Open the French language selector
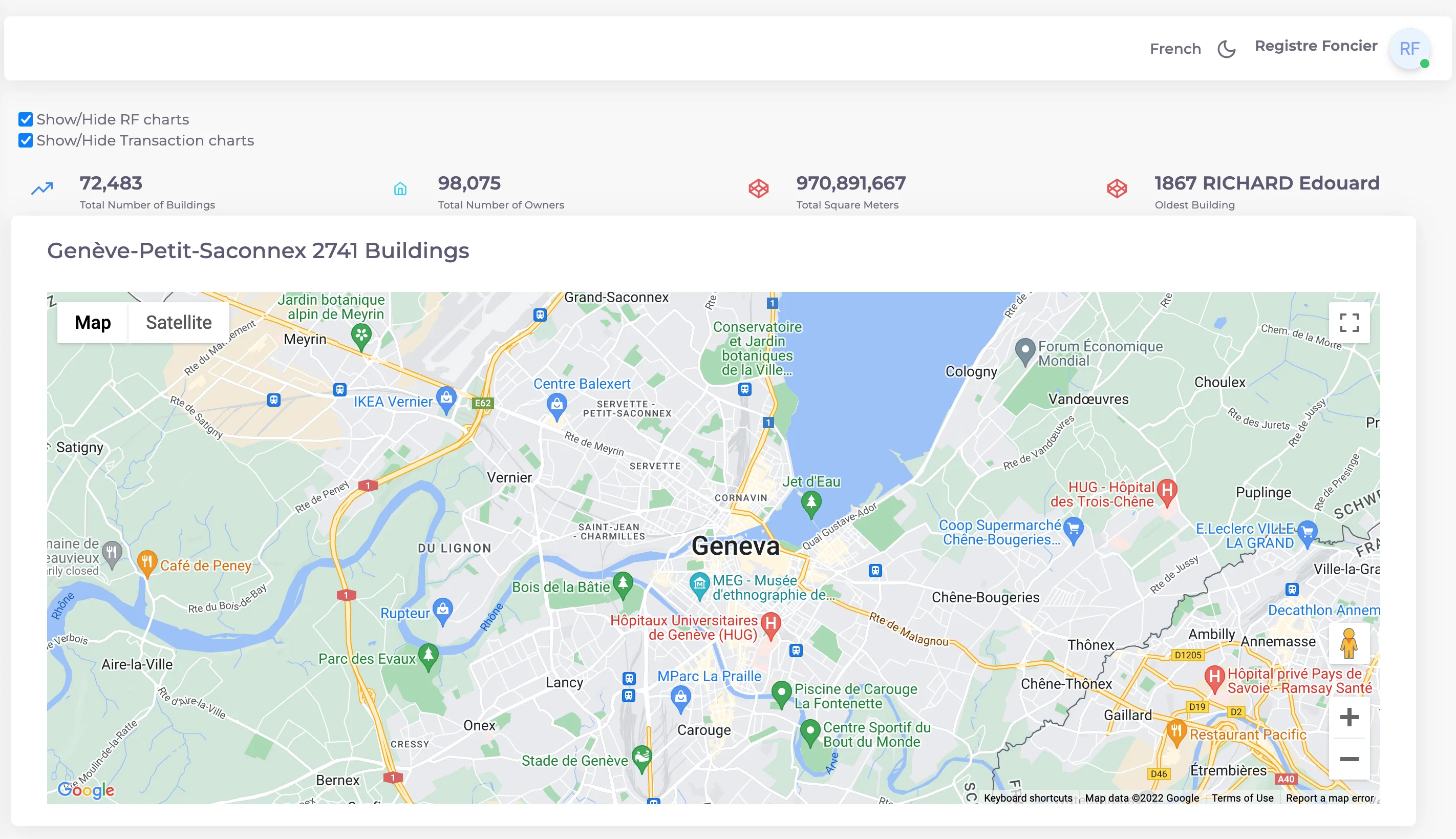Screen dimensions: 1456x839 coord(1175,48)
